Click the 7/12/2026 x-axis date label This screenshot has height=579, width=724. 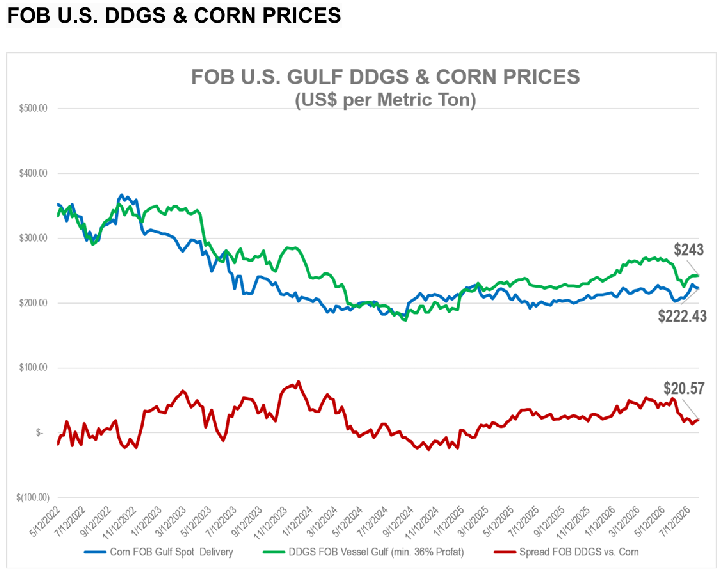pyautogui.click(x=675, y=522)
